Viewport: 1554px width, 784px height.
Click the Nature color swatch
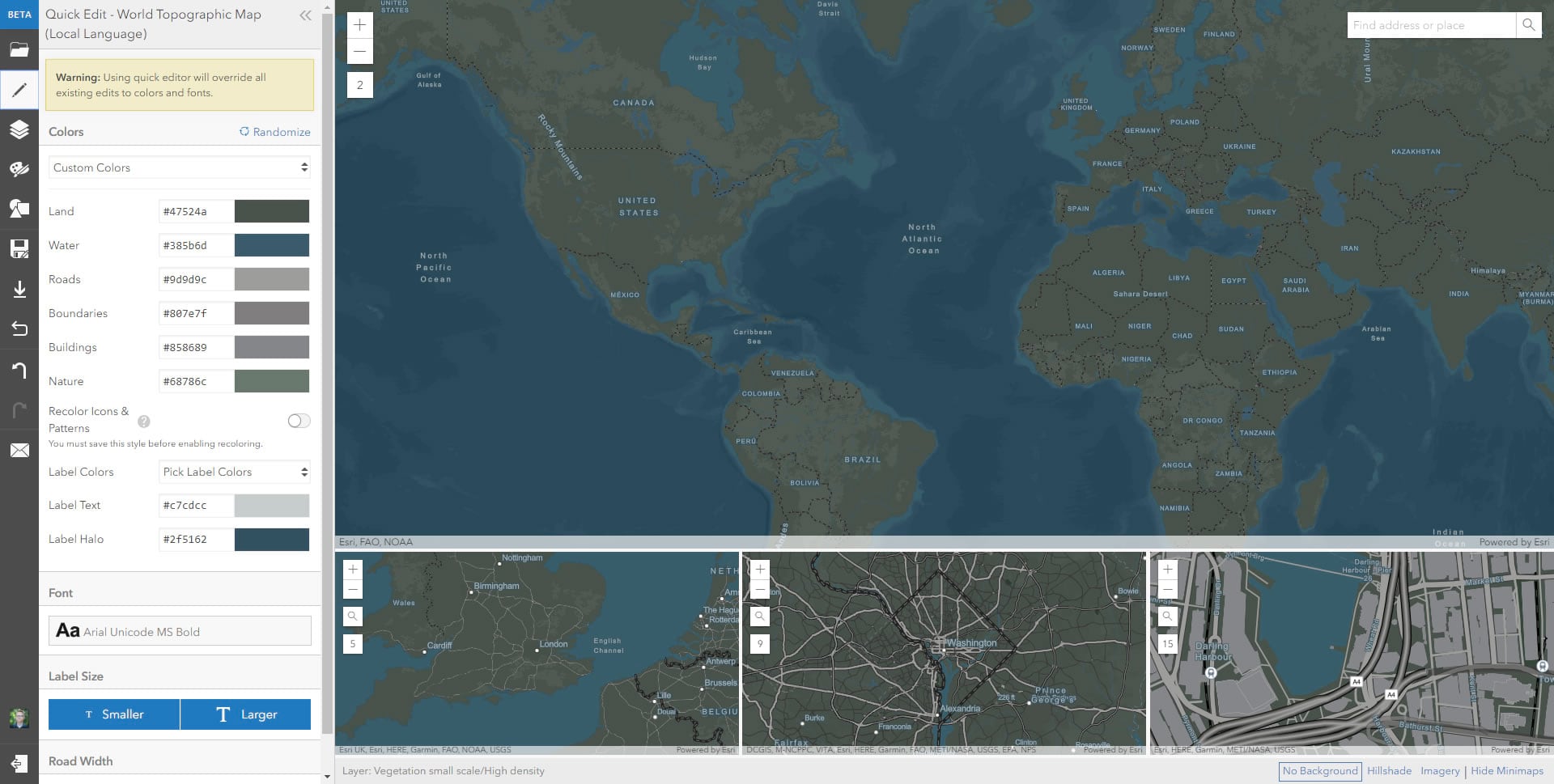pyautogui.click(x=272, y=381)
